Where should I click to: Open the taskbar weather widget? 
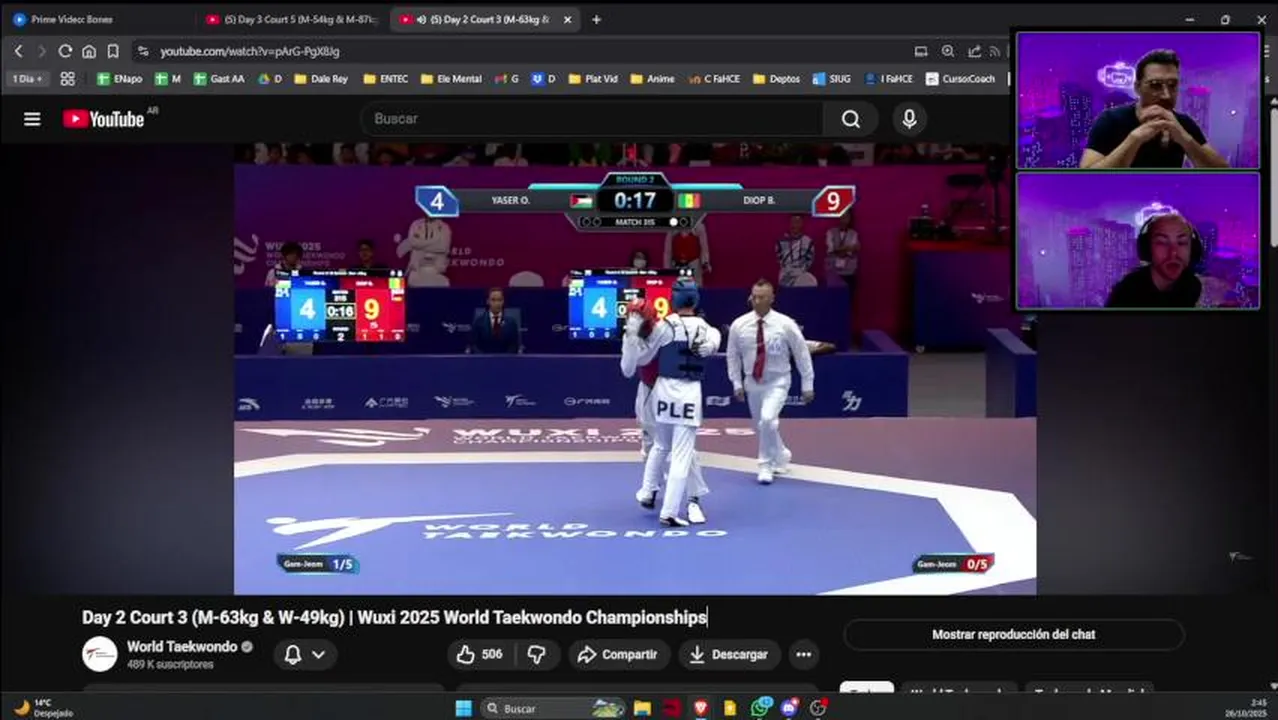point(42,708)
